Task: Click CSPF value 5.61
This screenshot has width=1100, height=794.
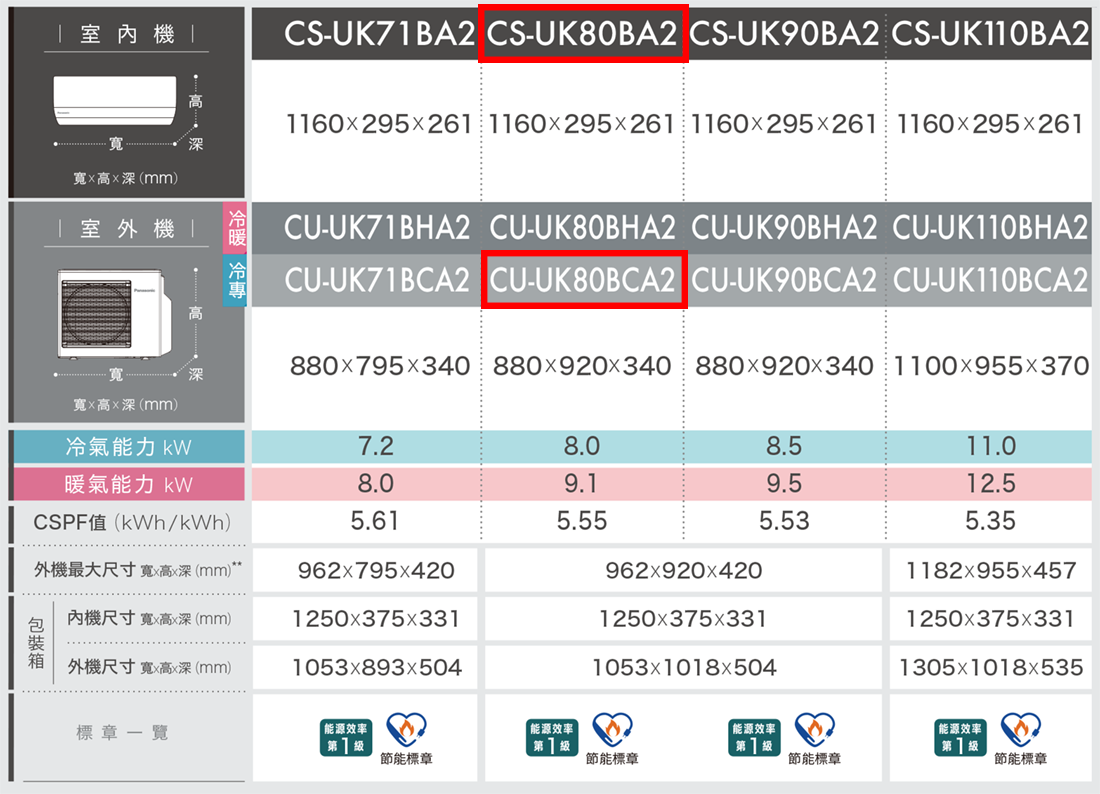Action: pos(375,521)
